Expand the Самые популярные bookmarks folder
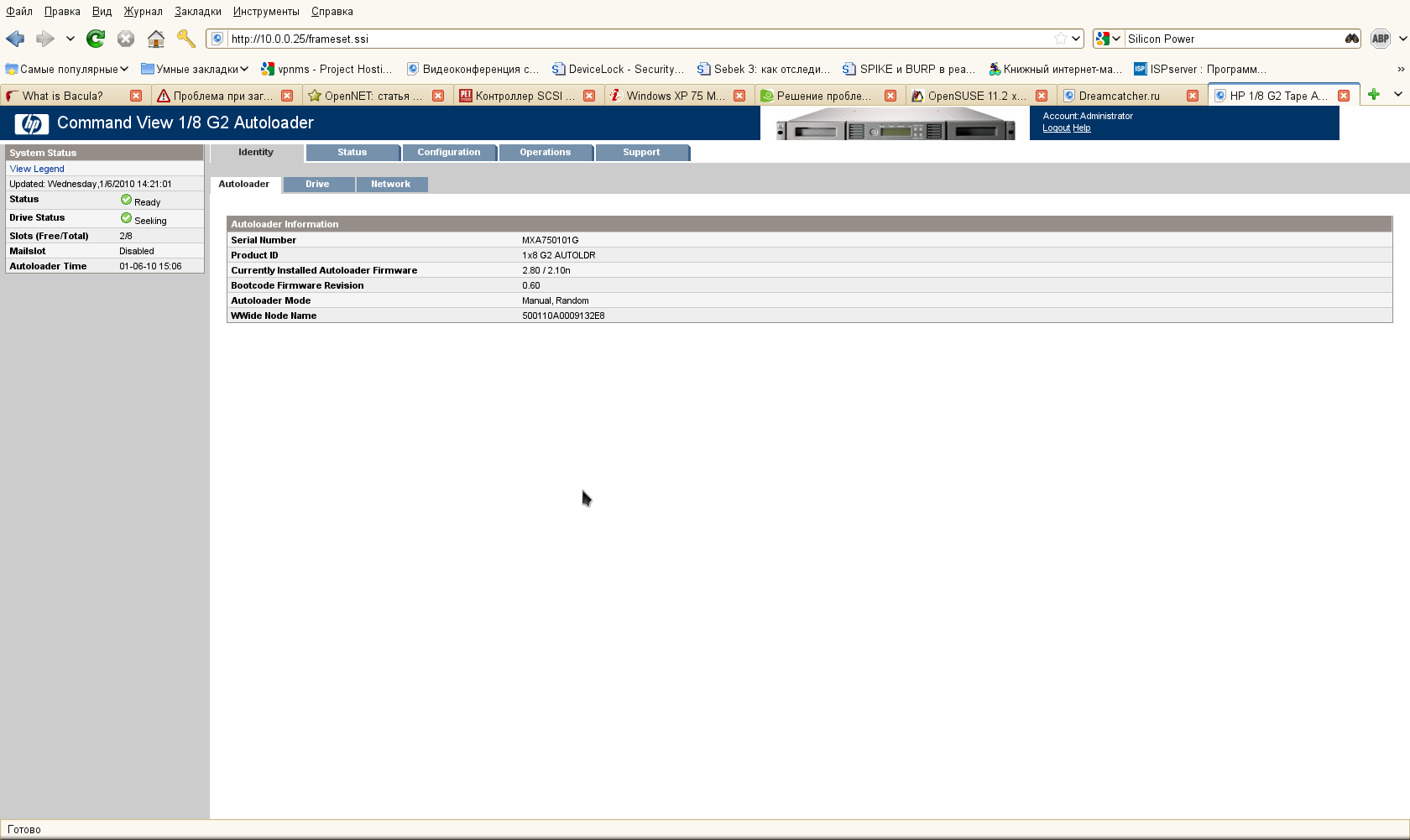The height and width of the screenshot is (840, 1410). pos(67,69)
